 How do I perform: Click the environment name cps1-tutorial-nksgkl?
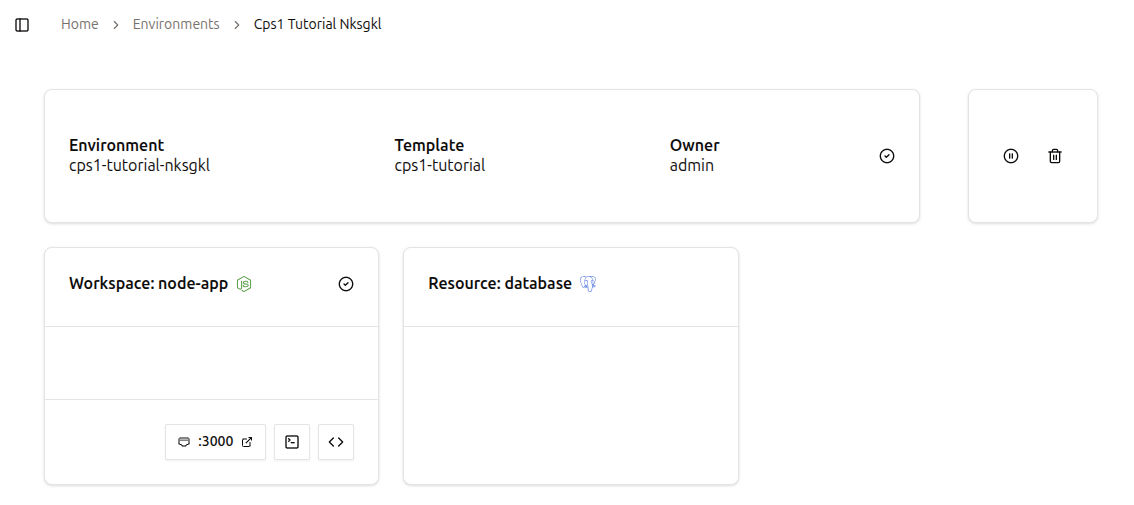click(140, 166)
